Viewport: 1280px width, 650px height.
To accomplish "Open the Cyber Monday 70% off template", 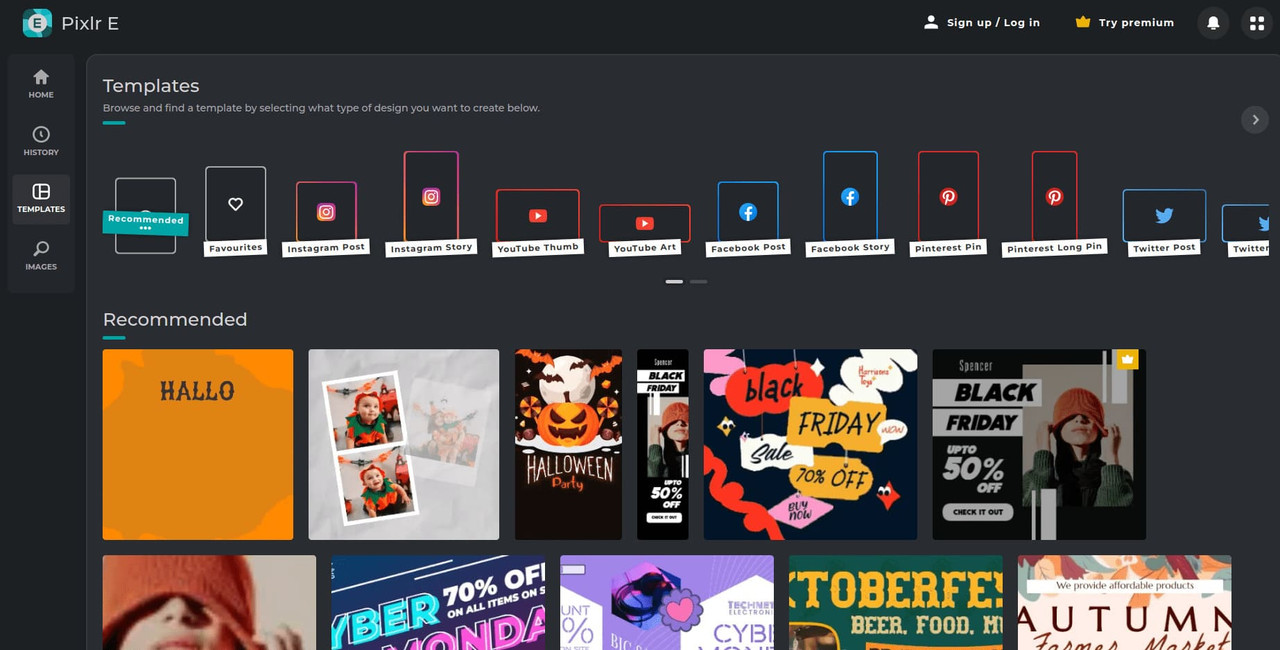I will 438,603.
